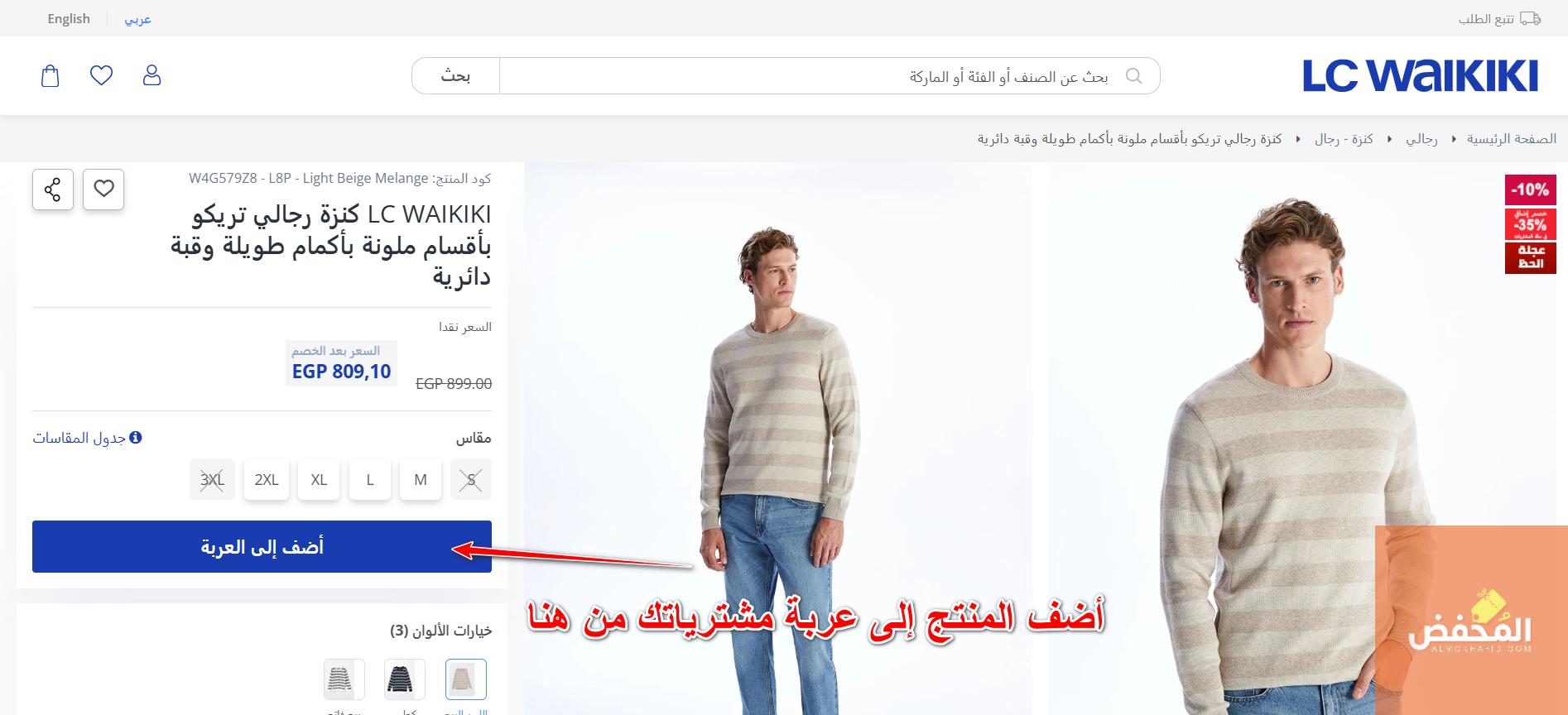1568x715 pixels.
Task: Pick size 2XL option
Action: (267, 480)
